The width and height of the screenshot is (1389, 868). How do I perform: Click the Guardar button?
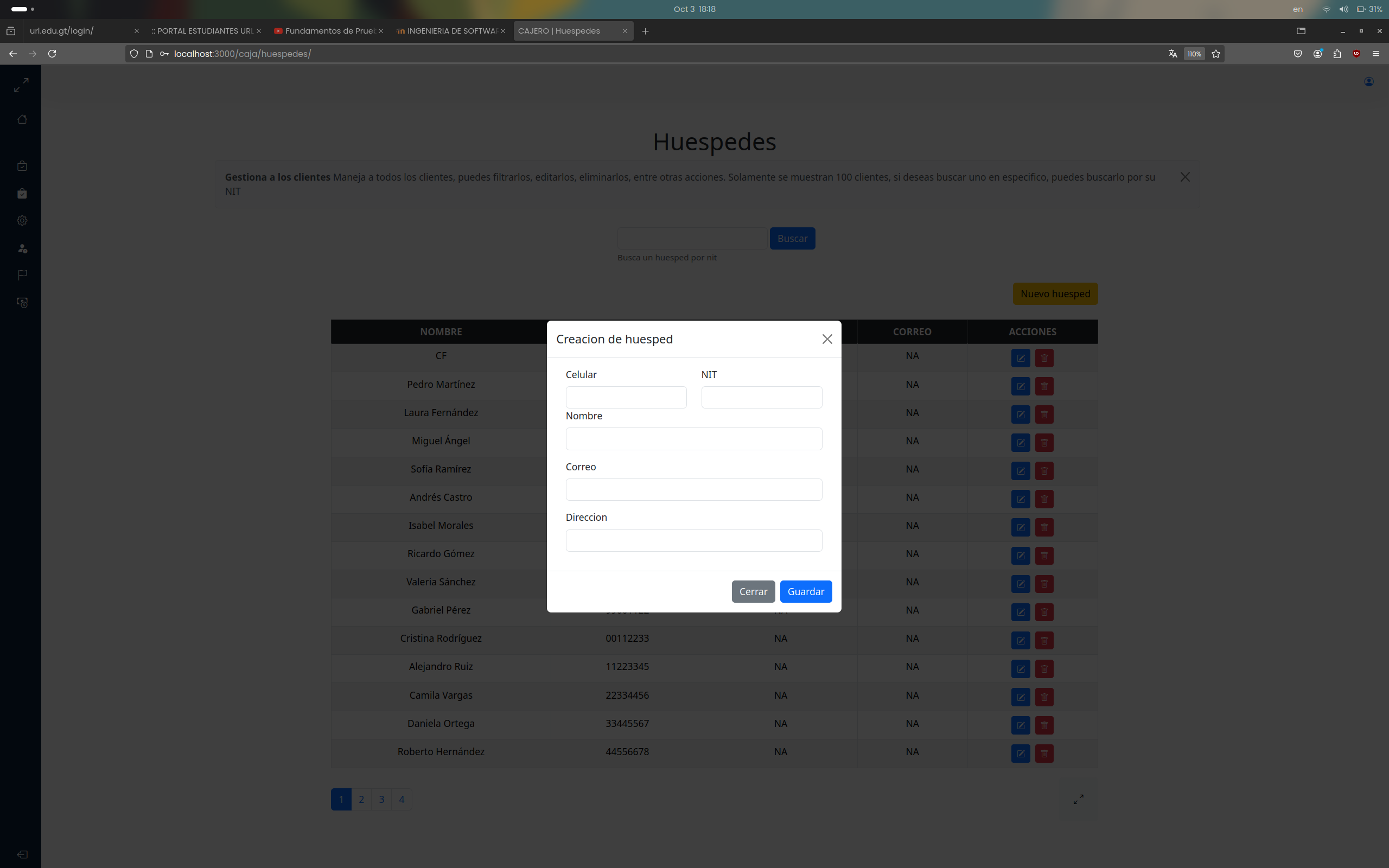click(805, 591)
